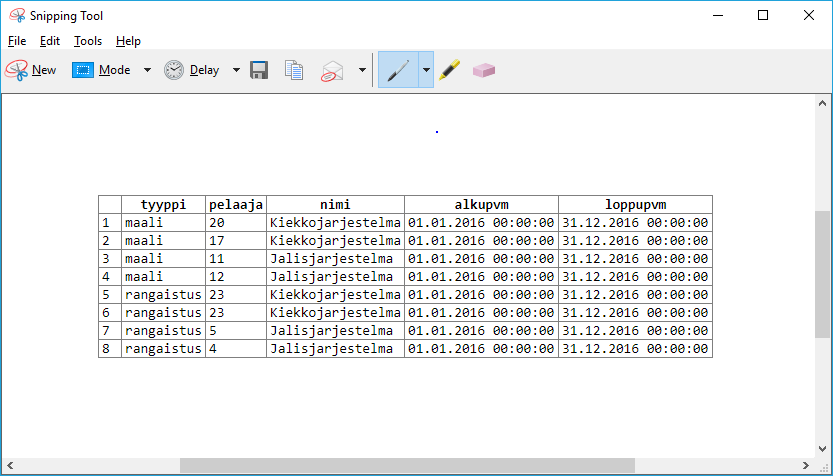Click the Delay clock icon
833x476 pixels.
point(174,70)
